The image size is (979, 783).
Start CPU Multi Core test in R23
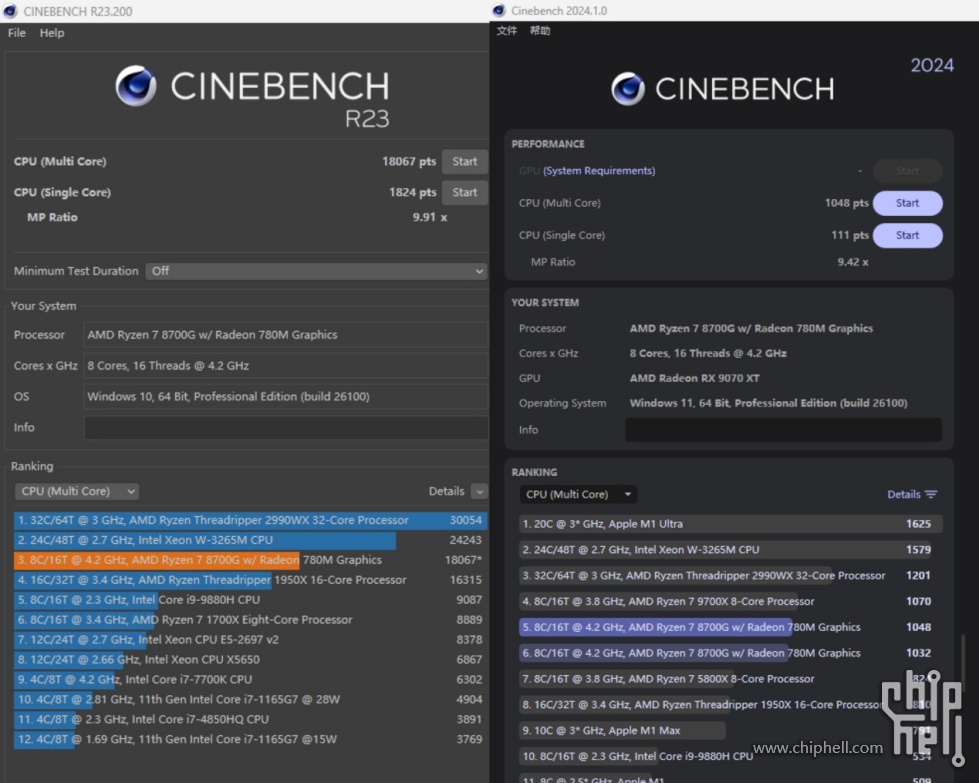click(x=465, y=162)
